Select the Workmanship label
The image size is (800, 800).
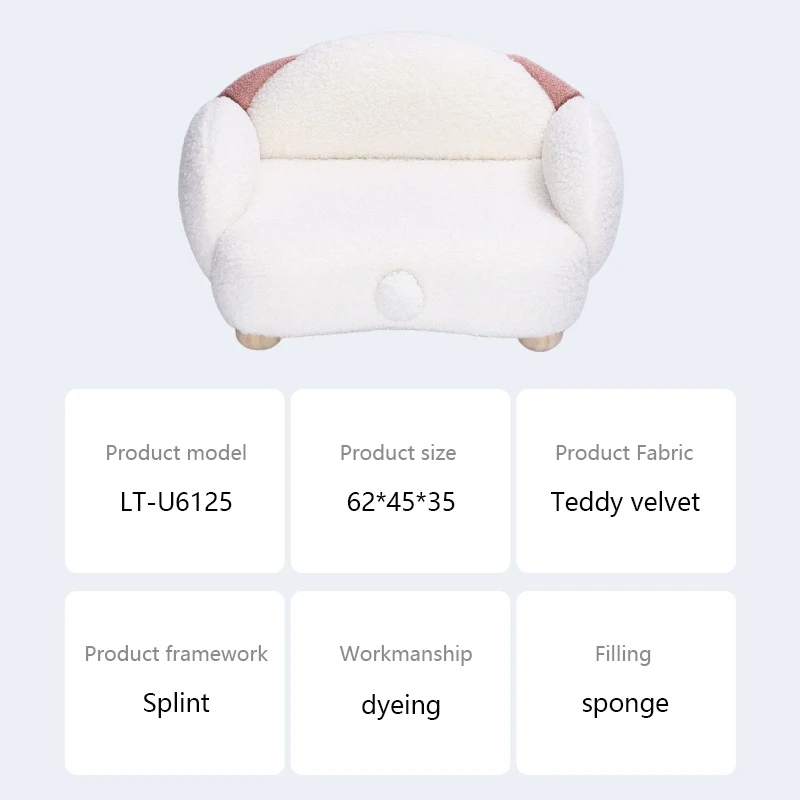pyautogui.click(x=406, y=654)
